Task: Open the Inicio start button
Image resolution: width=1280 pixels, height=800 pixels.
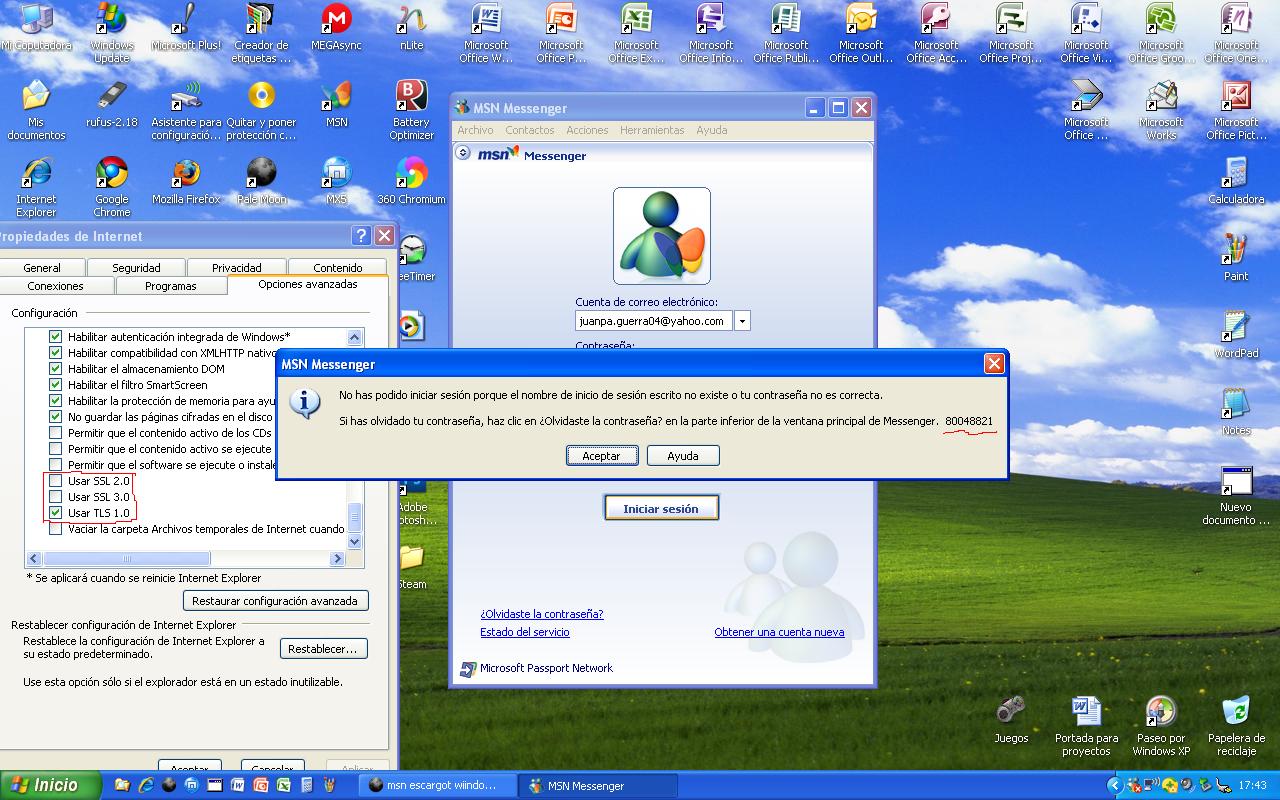Action: coord(50,785)
